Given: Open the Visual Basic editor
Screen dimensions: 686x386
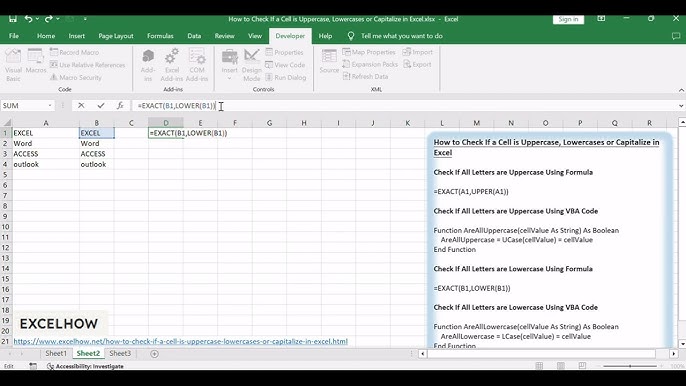Looking at the screenshot, I should coord(13,65).
